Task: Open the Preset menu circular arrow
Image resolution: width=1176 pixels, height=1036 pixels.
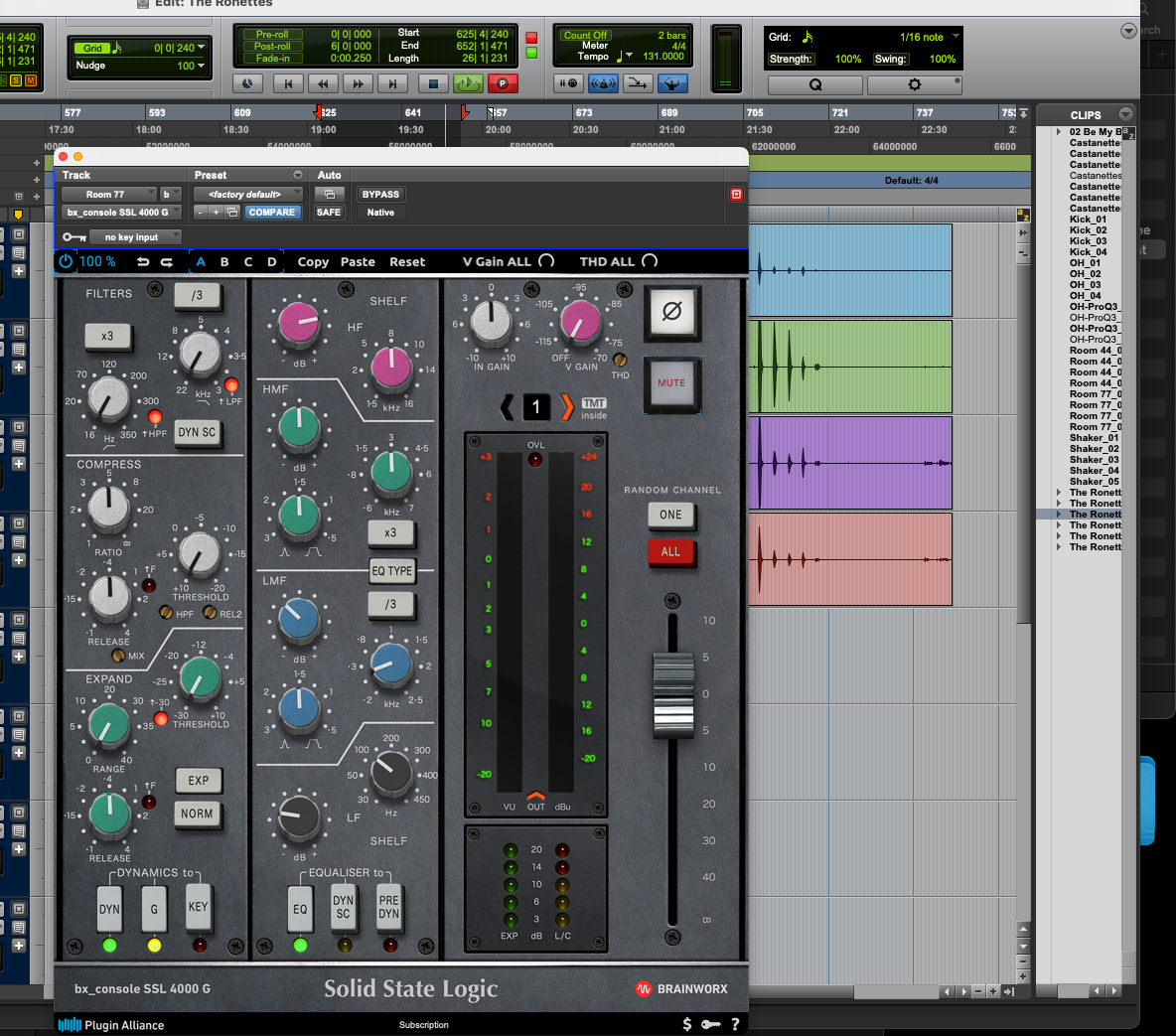Action: (298, 175)
